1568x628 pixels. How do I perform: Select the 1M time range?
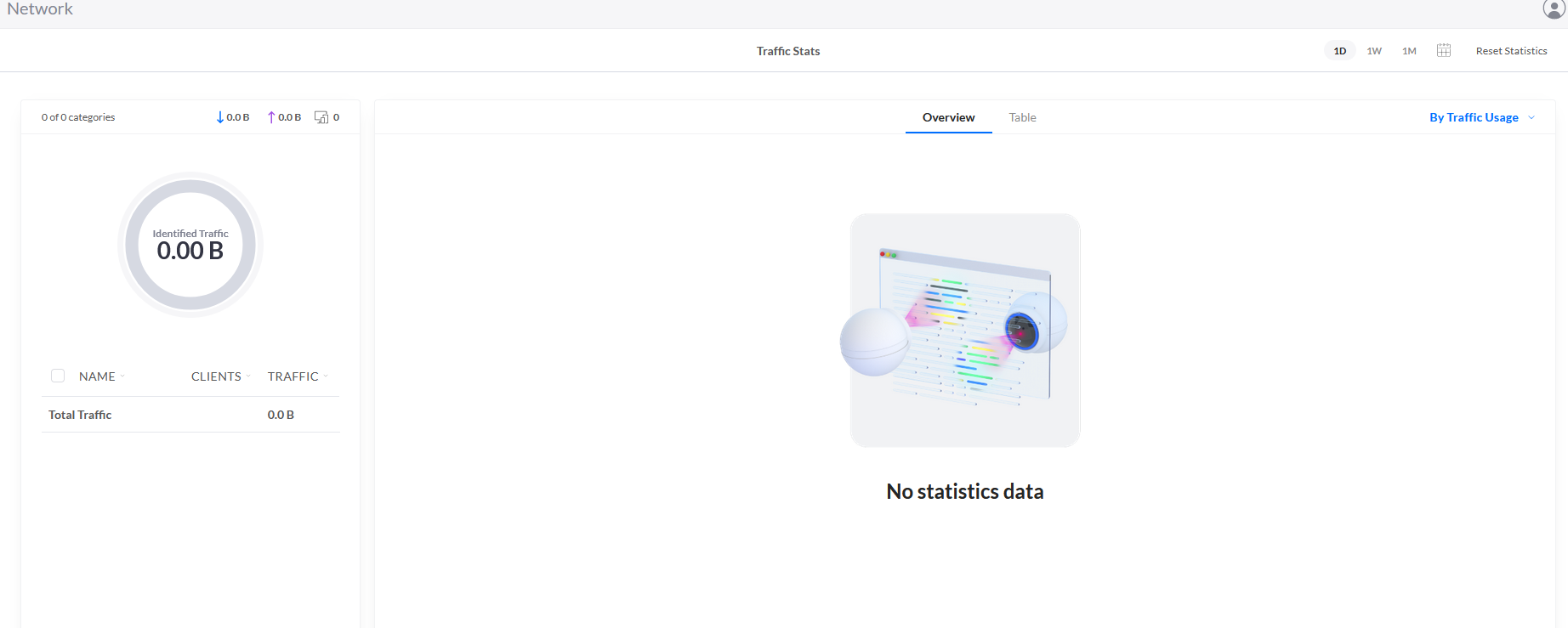(x=1409, y=51)
